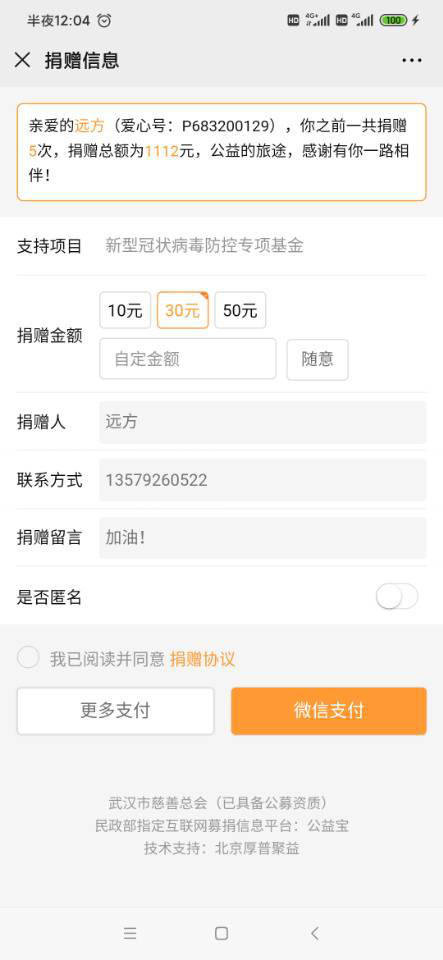This screenshot has width=443, height=960.
Task: Open the 捐赠协议 agreement link
Action: [203, 659]
